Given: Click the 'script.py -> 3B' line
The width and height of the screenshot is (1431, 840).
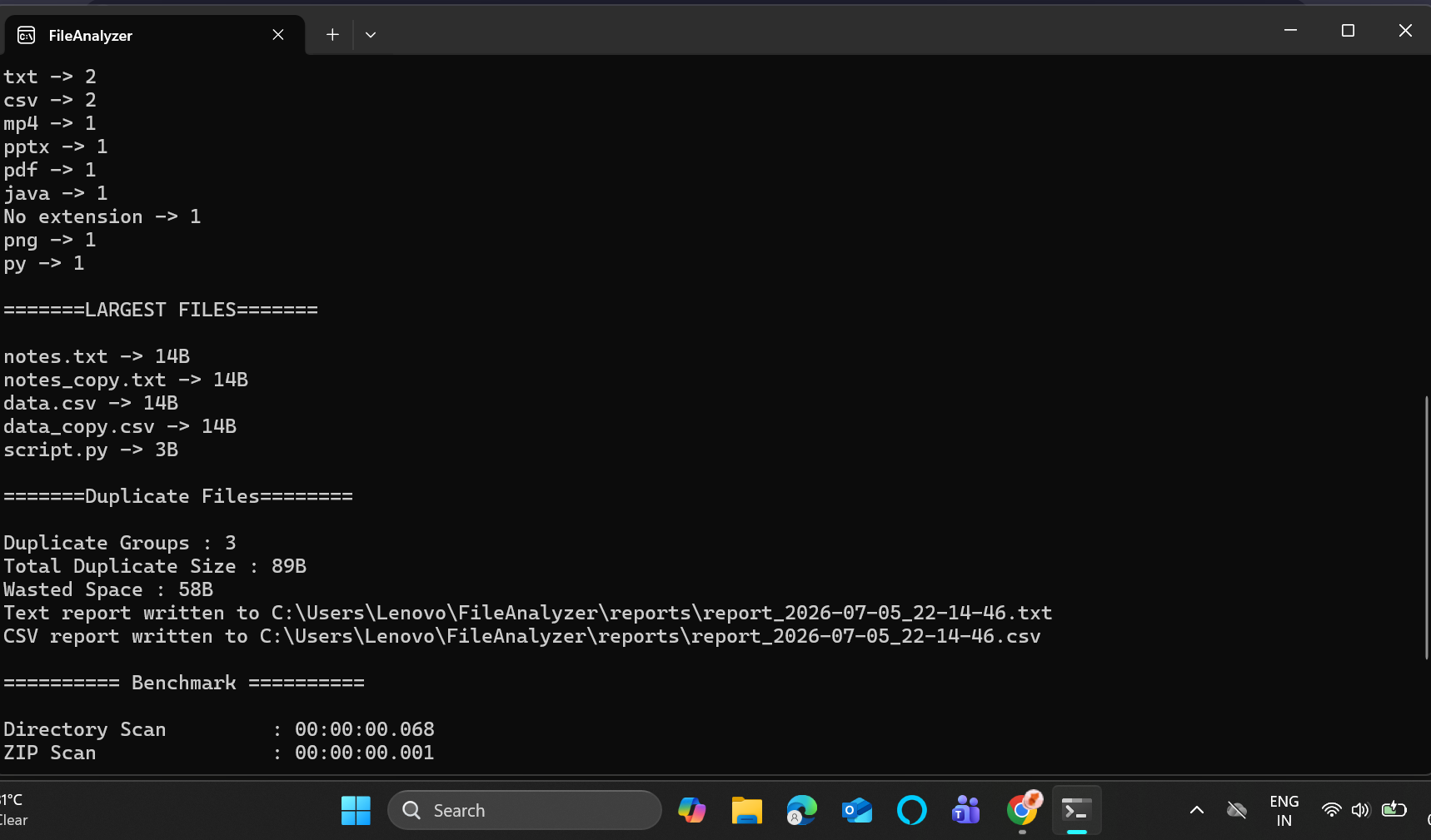Looking at the screenshot, I should coord(91,450).
